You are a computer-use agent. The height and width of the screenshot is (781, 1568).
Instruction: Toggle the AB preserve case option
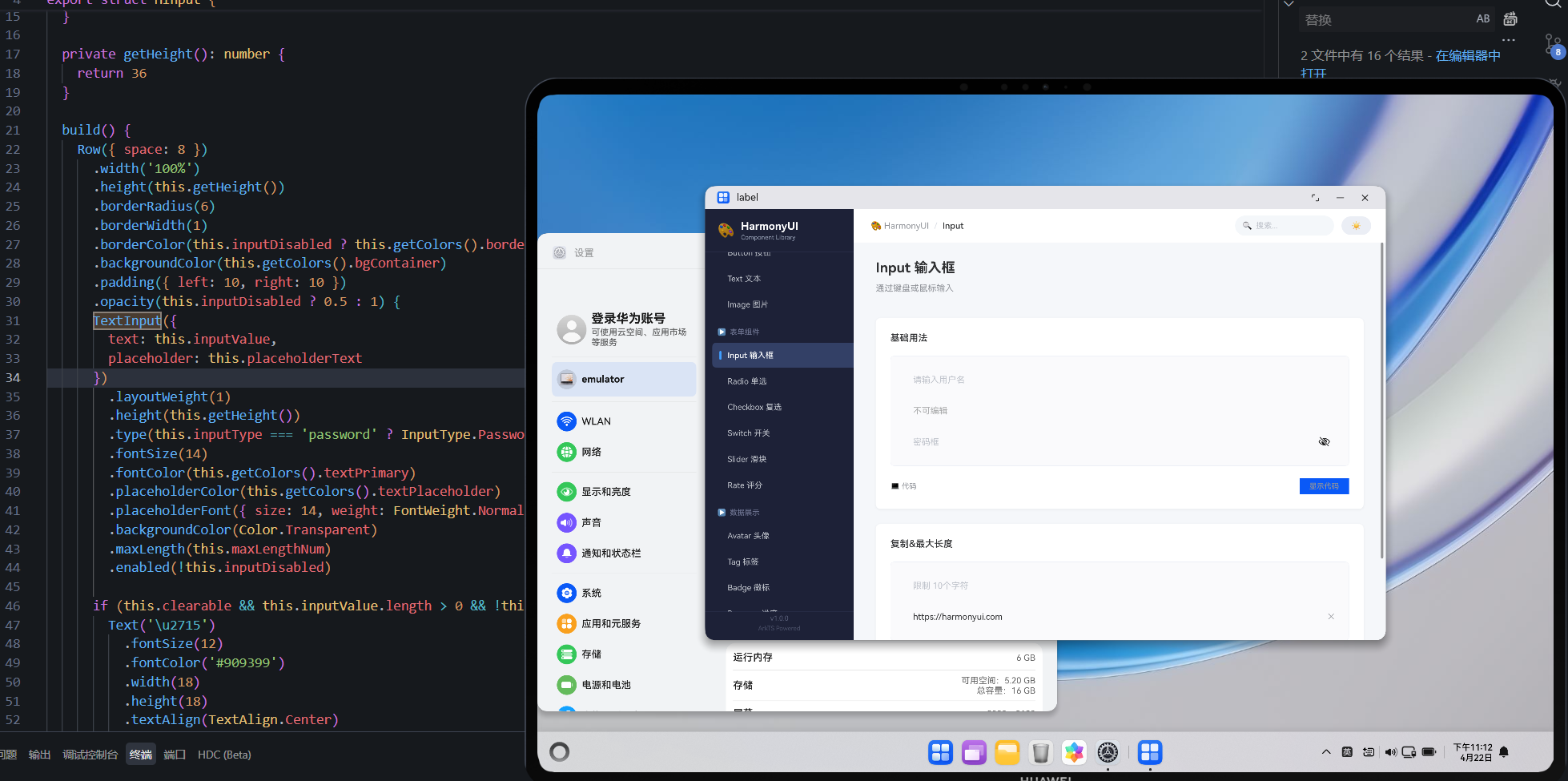1483,18
